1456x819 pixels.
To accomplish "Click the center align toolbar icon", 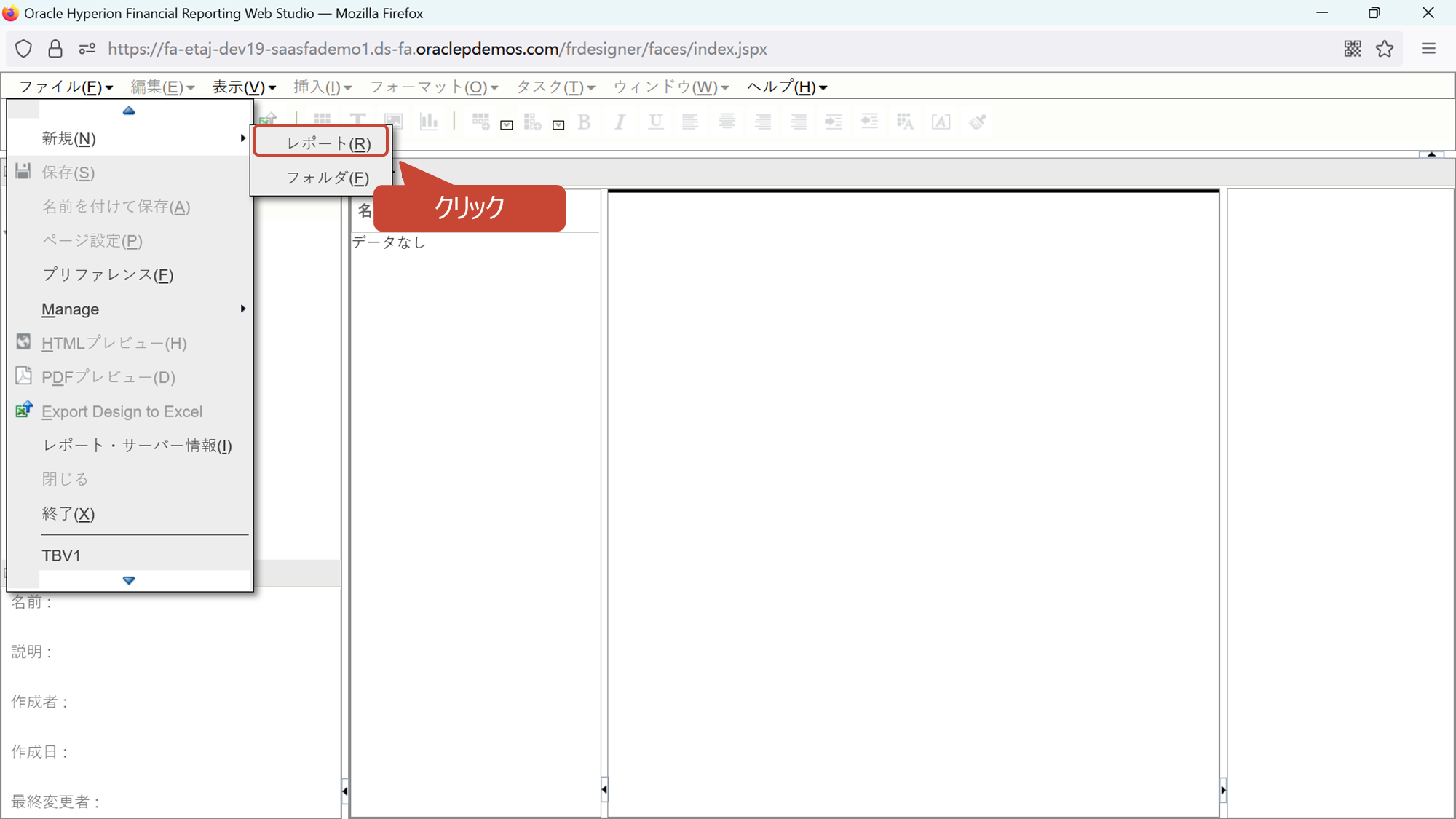I will [x=727, y=122].
